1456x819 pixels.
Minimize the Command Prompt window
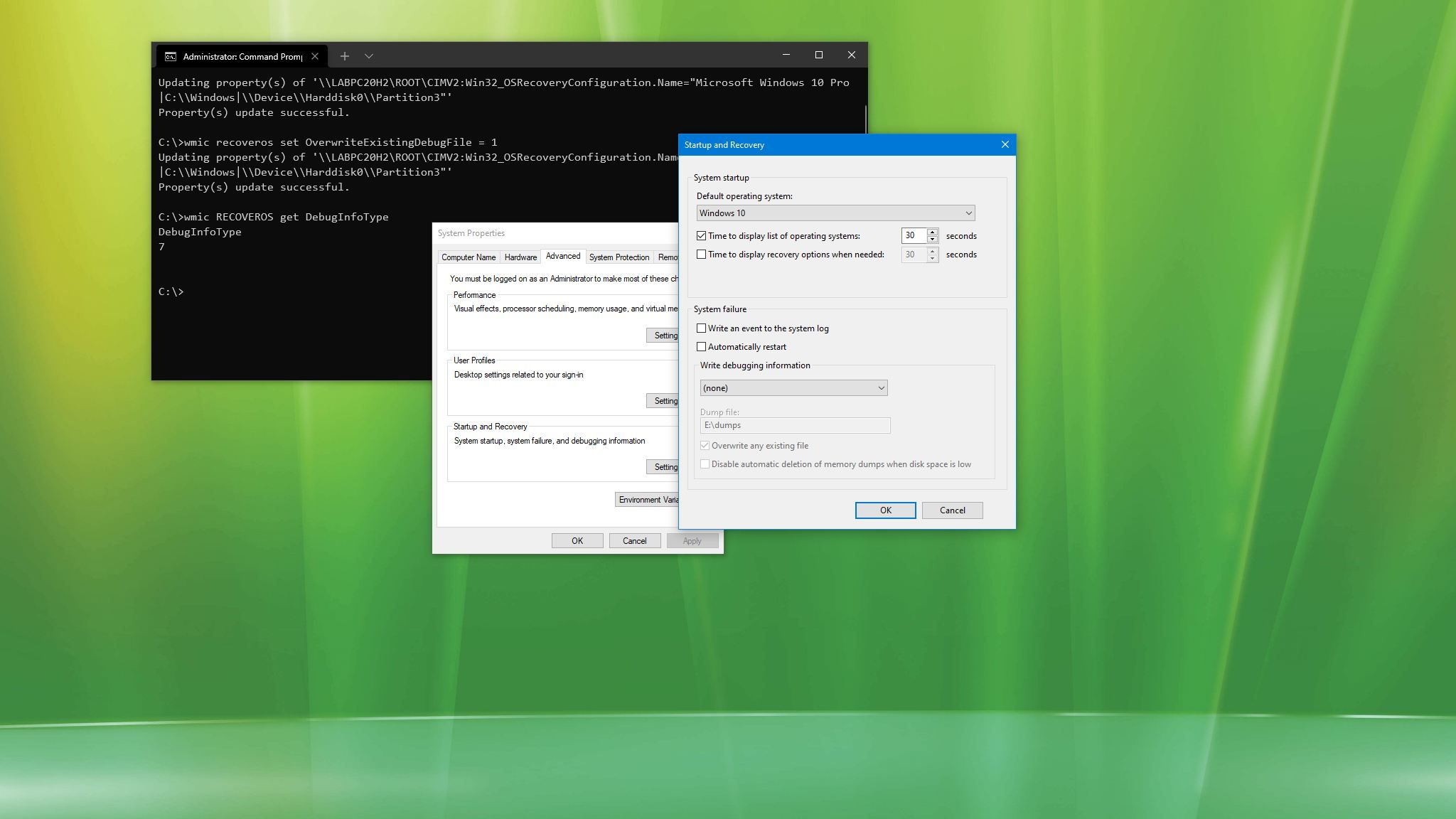point(786,55)
